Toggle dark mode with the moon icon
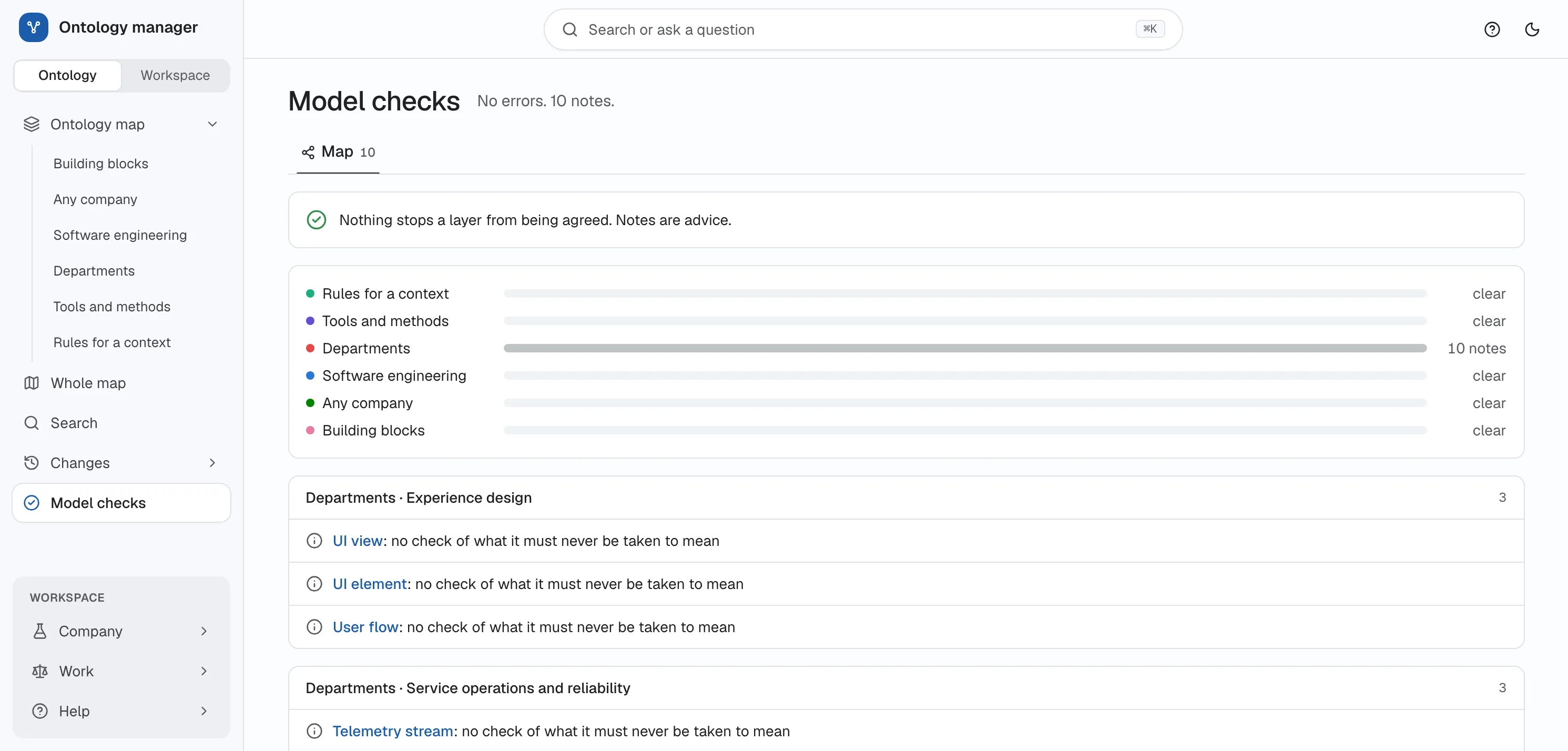This screenshot has height=751, width=1568. point(1532,29)
